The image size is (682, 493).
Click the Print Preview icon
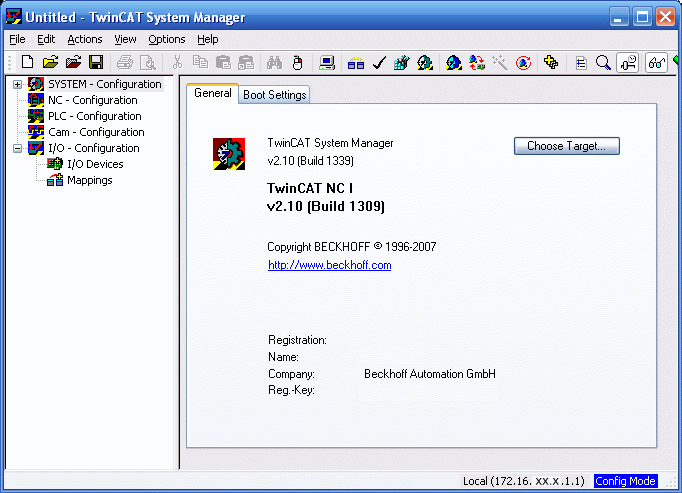(148, 63)
